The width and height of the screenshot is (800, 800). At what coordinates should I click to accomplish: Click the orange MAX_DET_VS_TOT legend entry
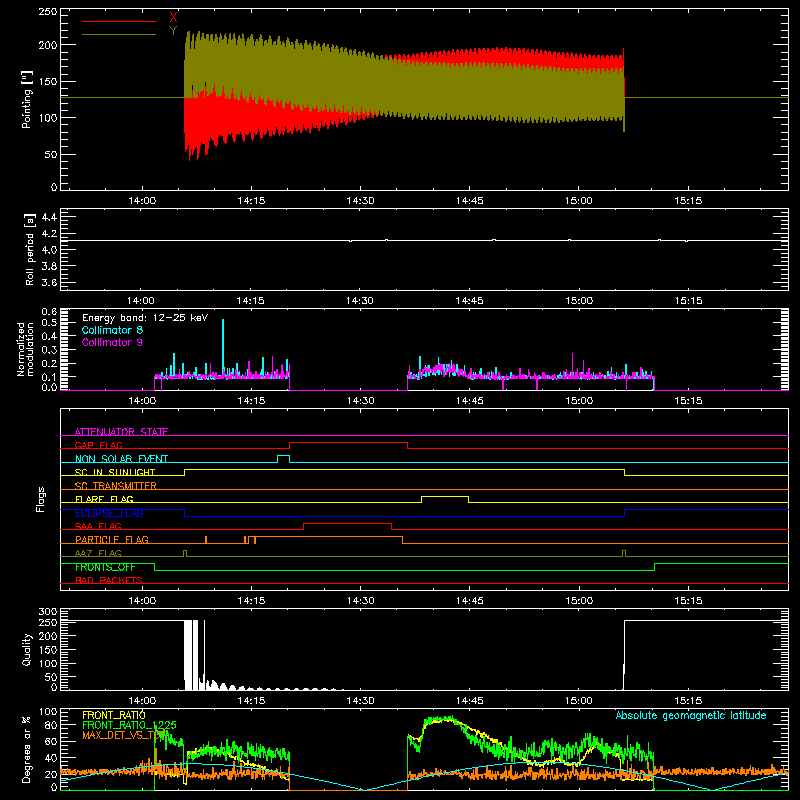(x=125, y=735)
